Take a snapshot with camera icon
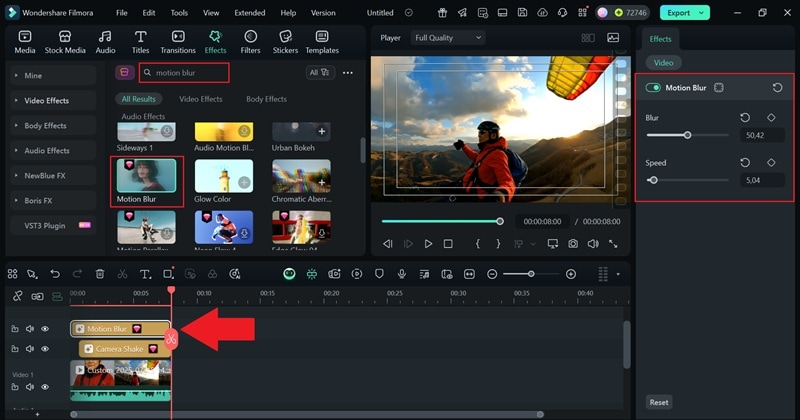 (573, 244)
